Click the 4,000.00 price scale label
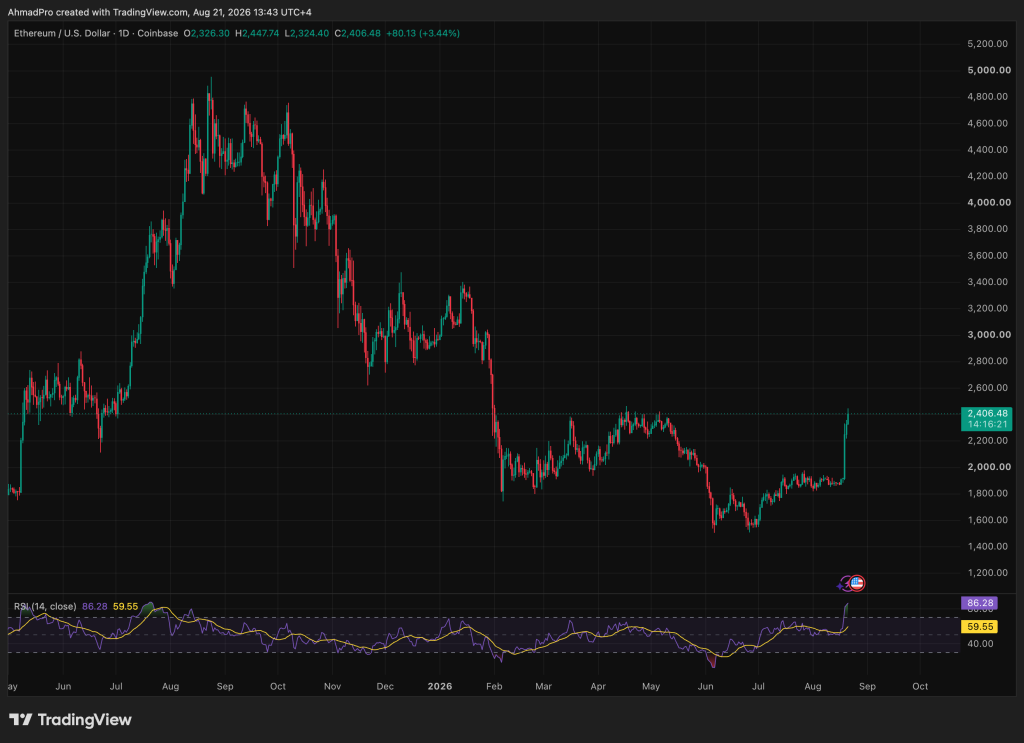This screenshot has height=743, width=1024. pos(989,202)
